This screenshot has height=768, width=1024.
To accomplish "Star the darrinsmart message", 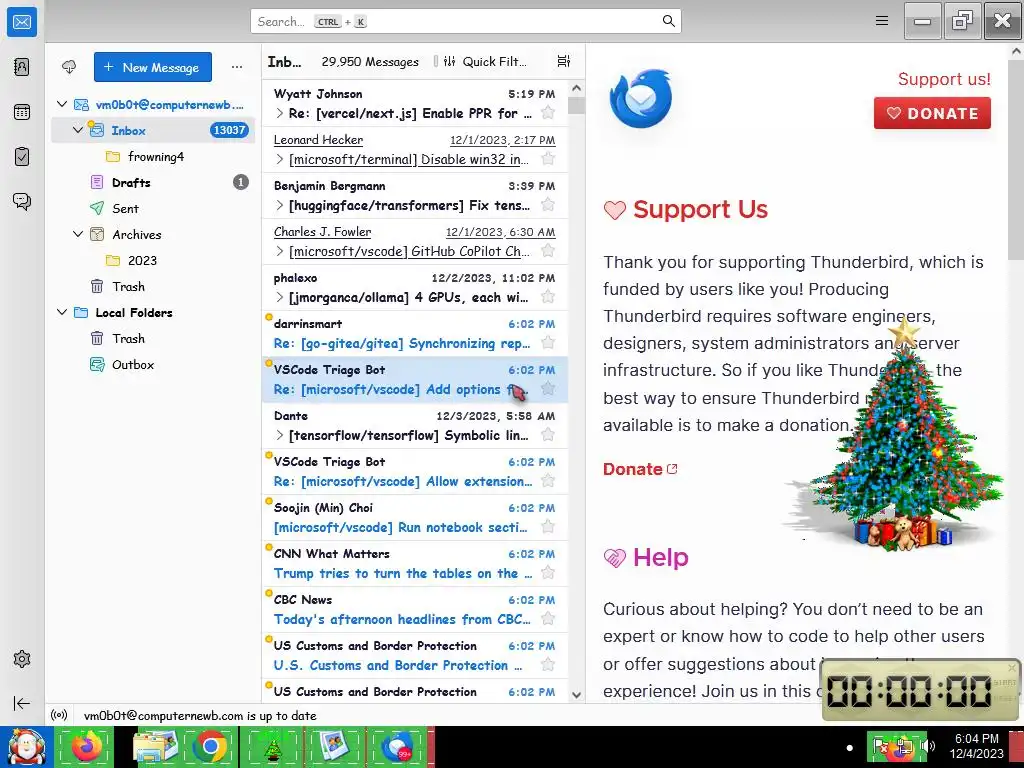I will click(548, 343).
